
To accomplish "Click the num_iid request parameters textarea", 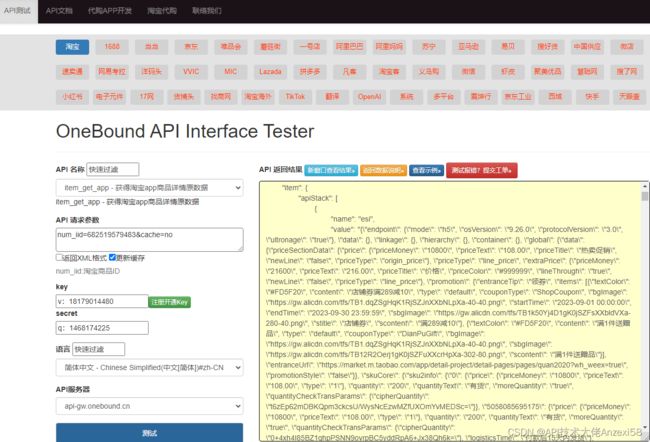I will pyautogui.click(x=149, y=240).
